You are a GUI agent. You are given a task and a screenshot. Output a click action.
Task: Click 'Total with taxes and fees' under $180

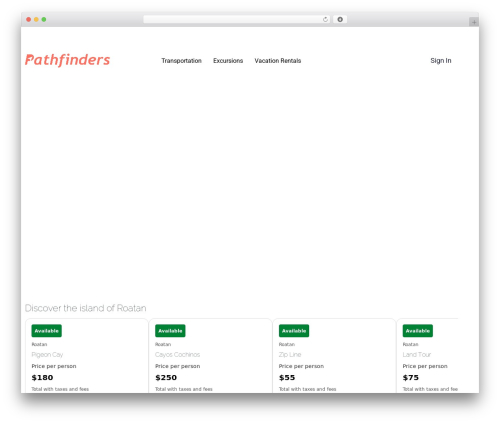click(60, 389)
